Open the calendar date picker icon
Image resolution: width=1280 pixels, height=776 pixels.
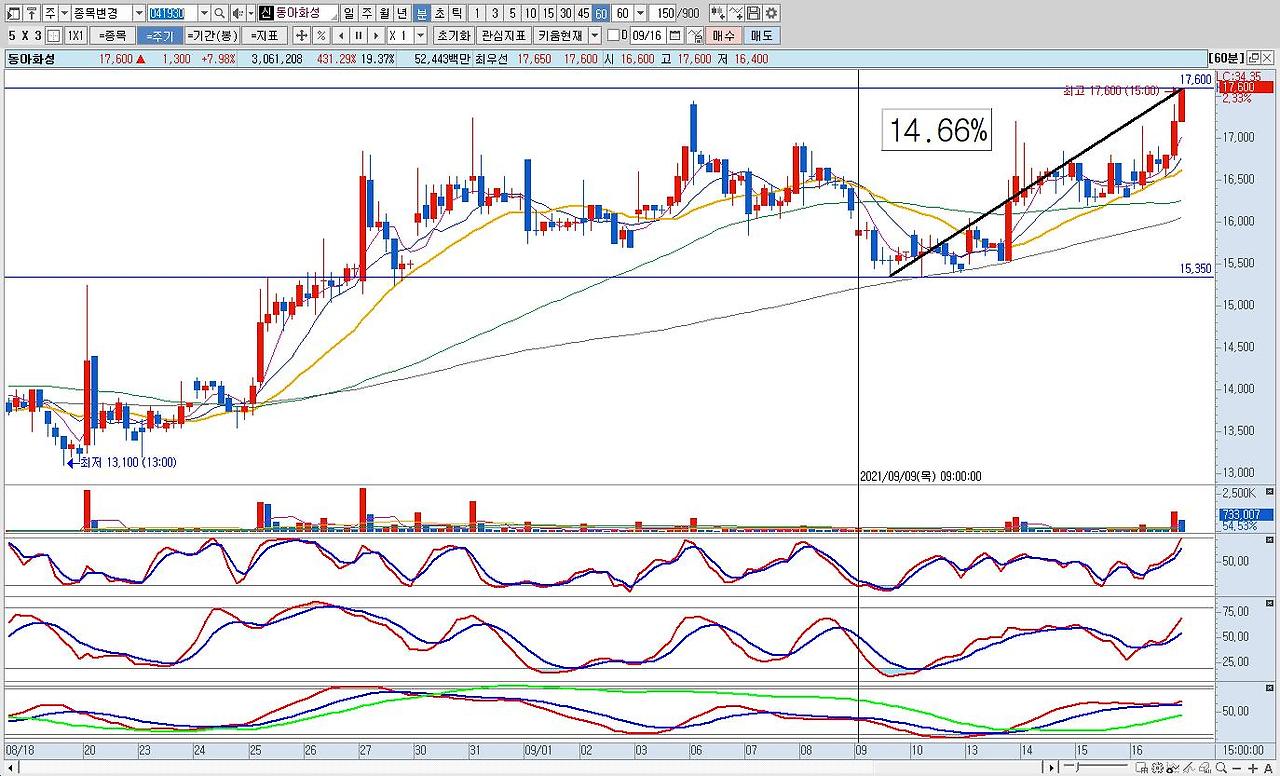pyautogui.click(x=675, y=35)
